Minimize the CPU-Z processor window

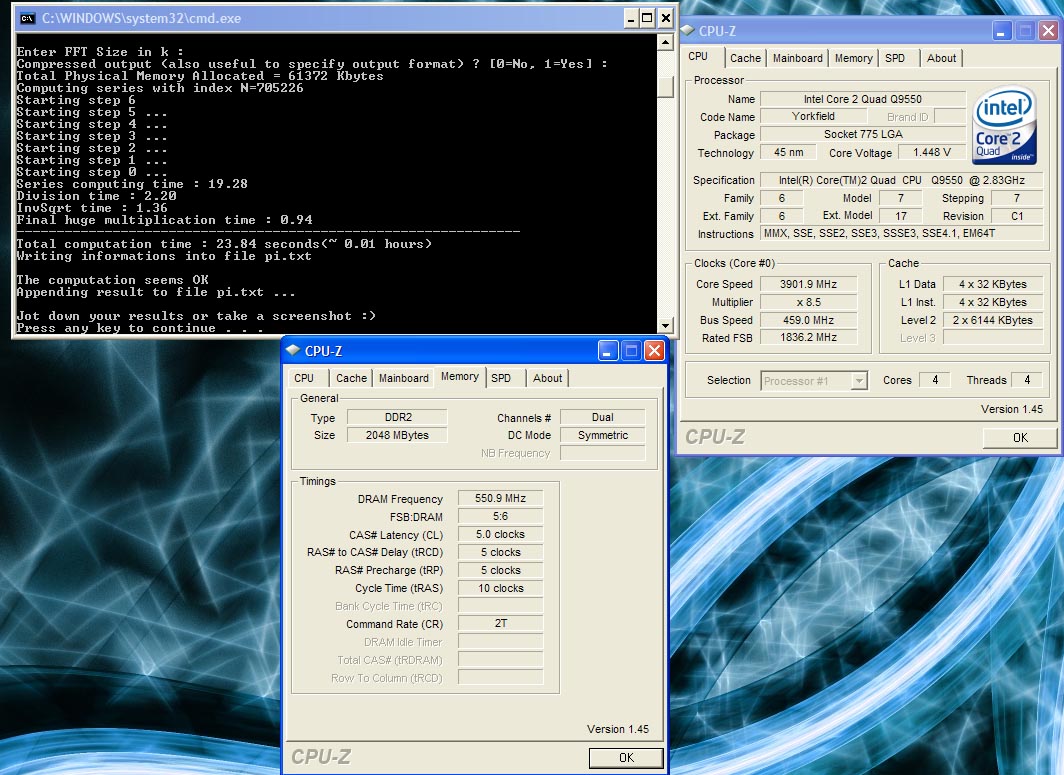[x=1002, y=31]
